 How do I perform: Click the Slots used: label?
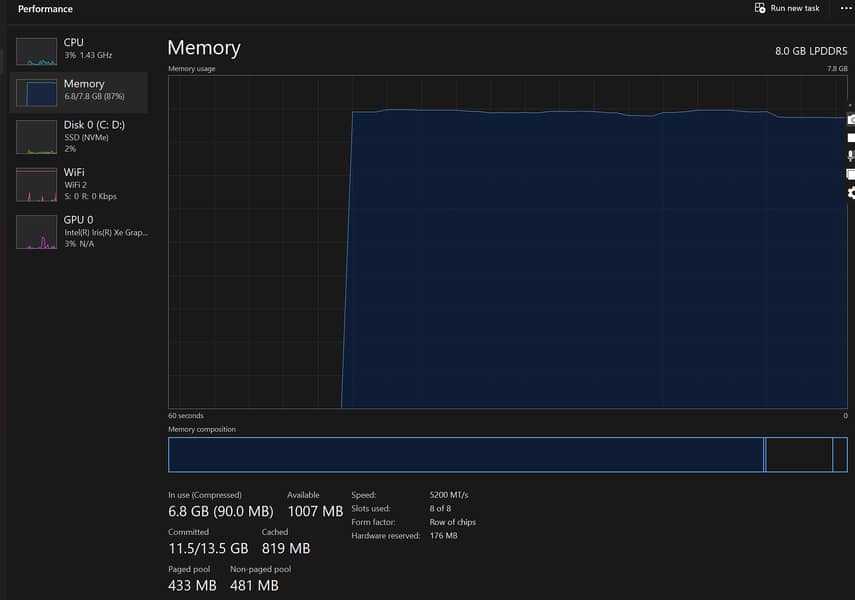pyautogui.click(x=371, y=508)
